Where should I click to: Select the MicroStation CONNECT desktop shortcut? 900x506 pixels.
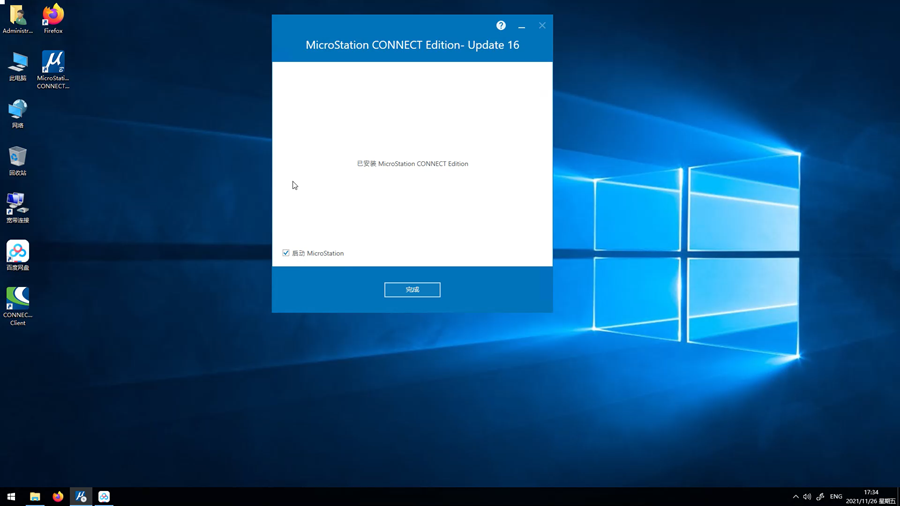(x=53, y=70)
